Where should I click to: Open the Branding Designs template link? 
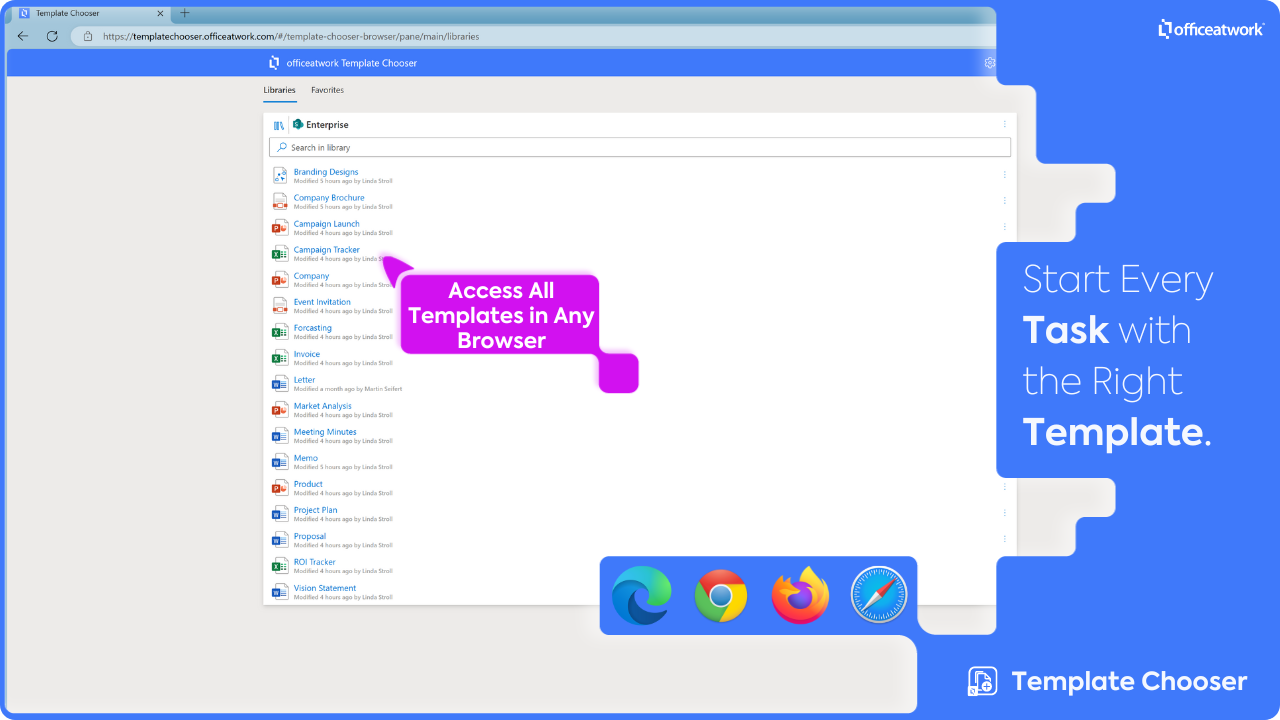click(326, 172)
